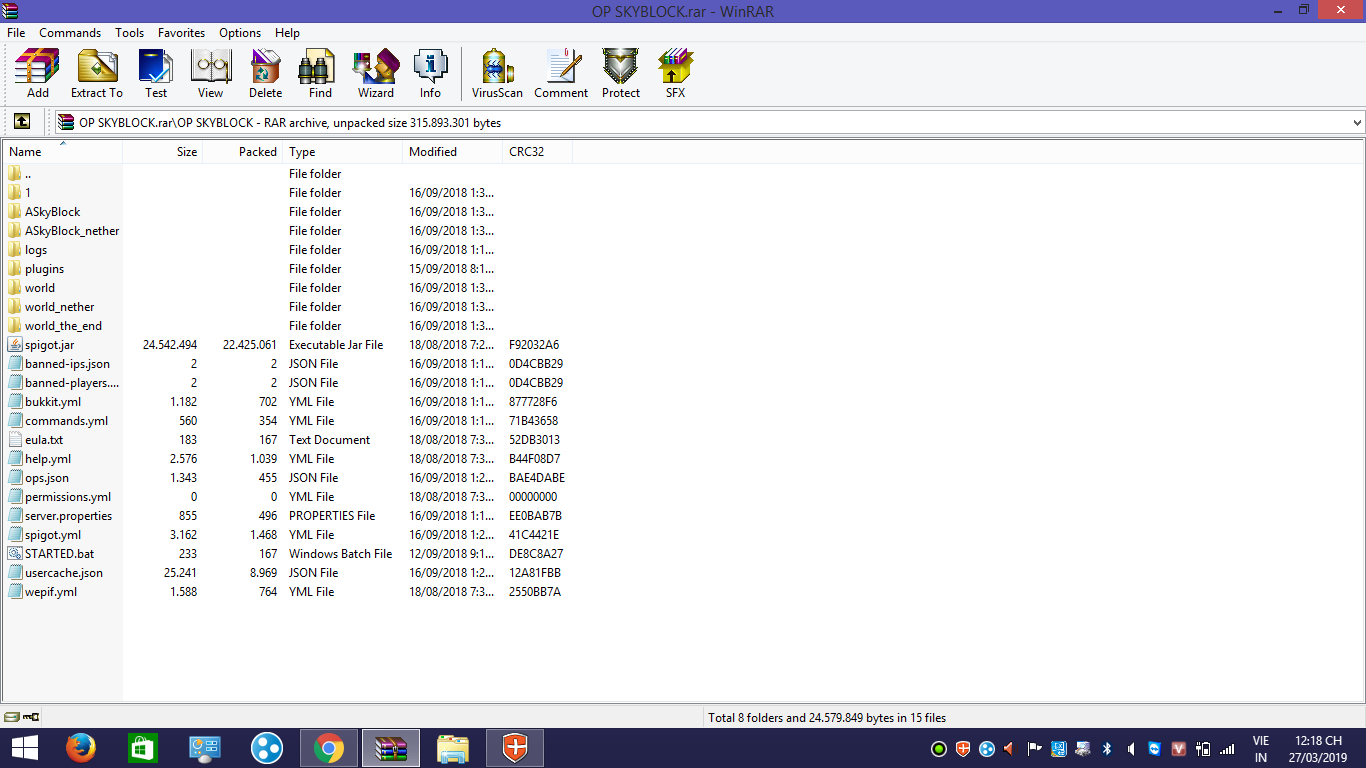Show archive Info
Screen dimensions: 1366x768
click(430, 74)
